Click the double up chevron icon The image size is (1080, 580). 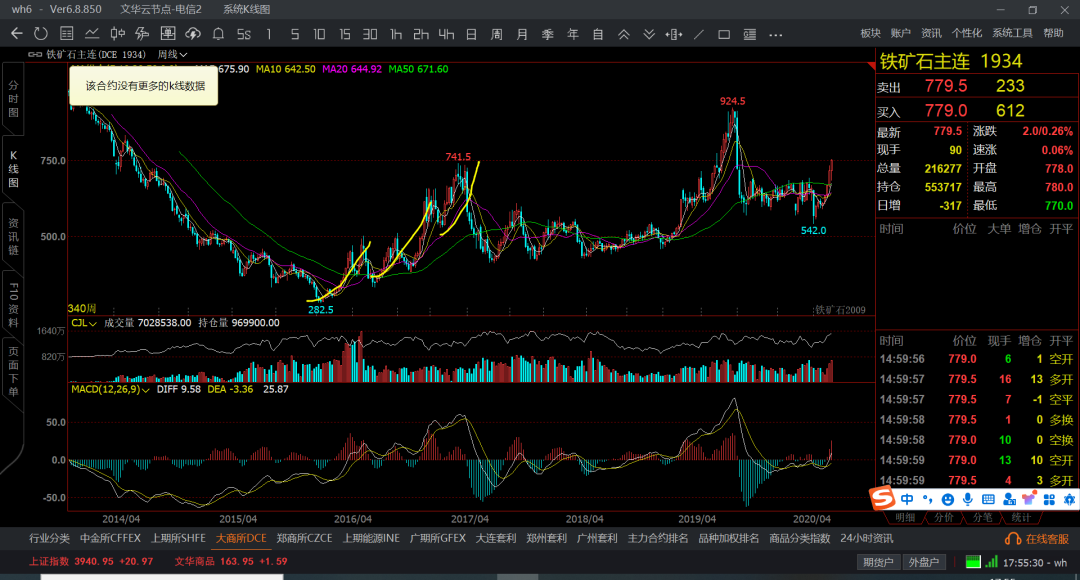(623, 34)
